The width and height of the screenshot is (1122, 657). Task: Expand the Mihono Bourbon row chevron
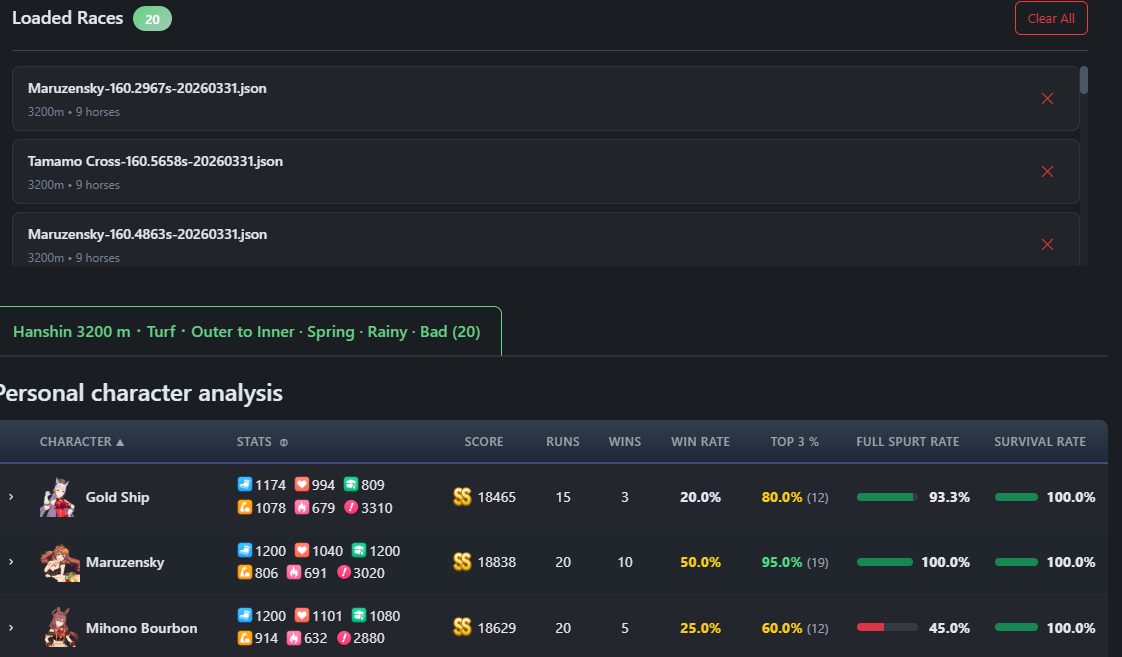(11, 628)
